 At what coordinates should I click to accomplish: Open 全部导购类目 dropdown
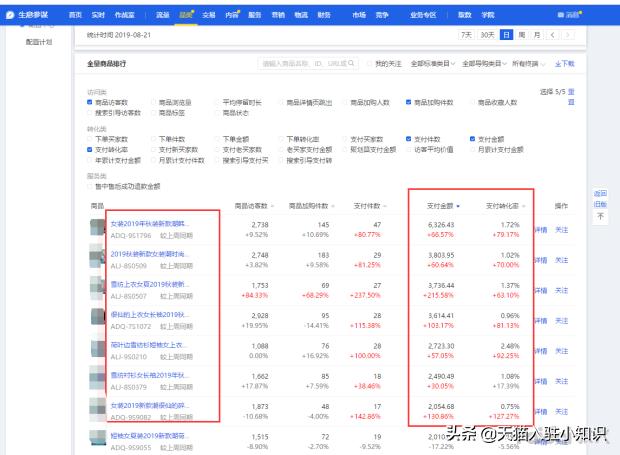(484, 64)
